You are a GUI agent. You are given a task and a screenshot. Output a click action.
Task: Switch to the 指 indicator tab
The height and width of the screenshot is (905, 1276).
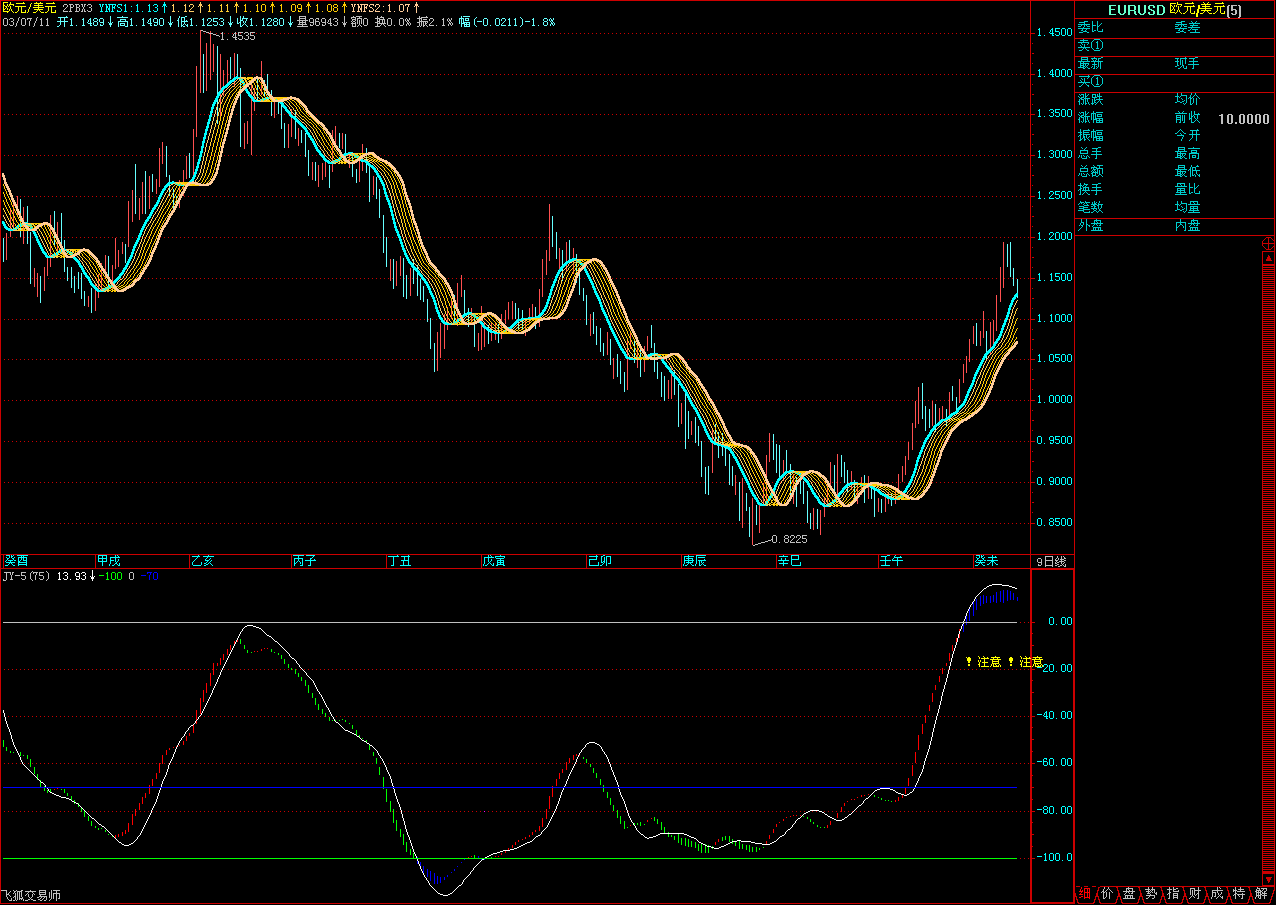1174,893
